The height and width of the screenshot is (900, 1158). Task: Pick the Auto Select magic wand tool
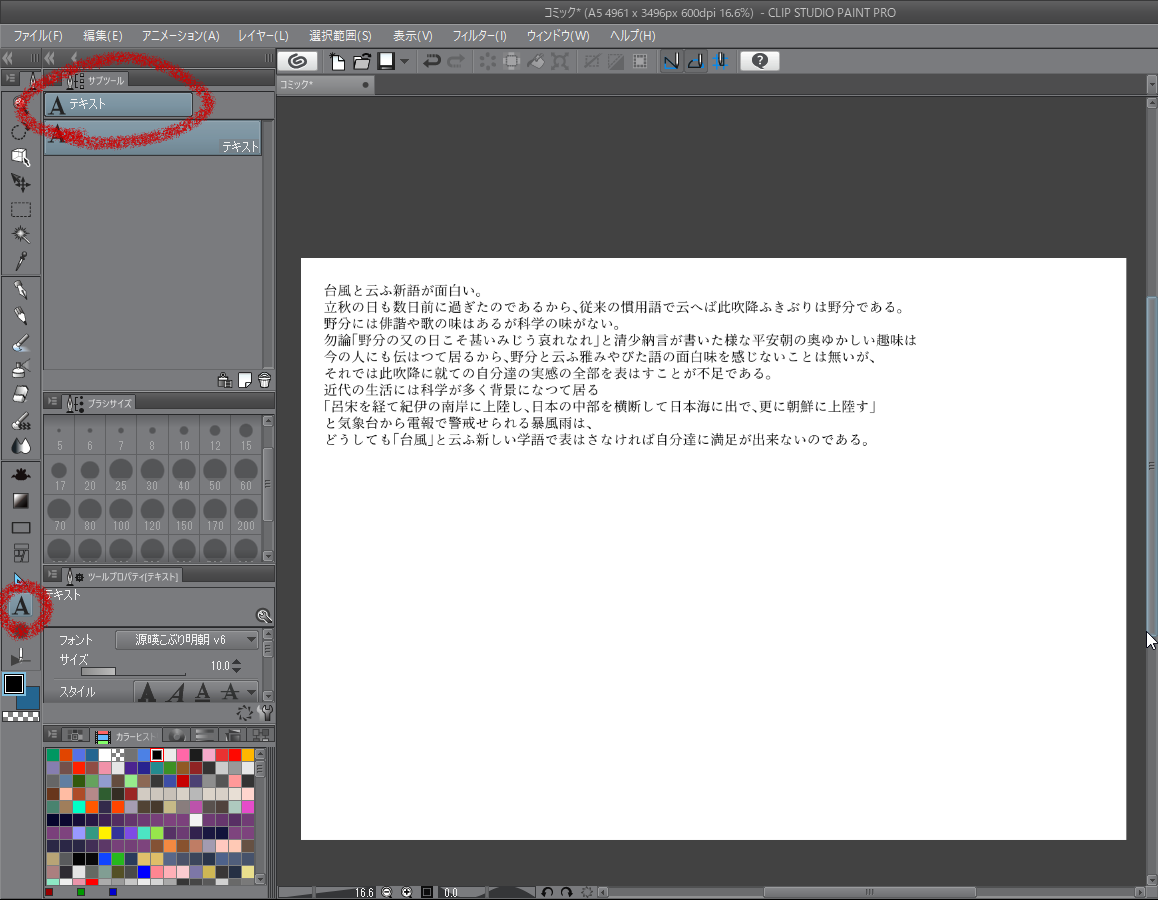point(21,235)
